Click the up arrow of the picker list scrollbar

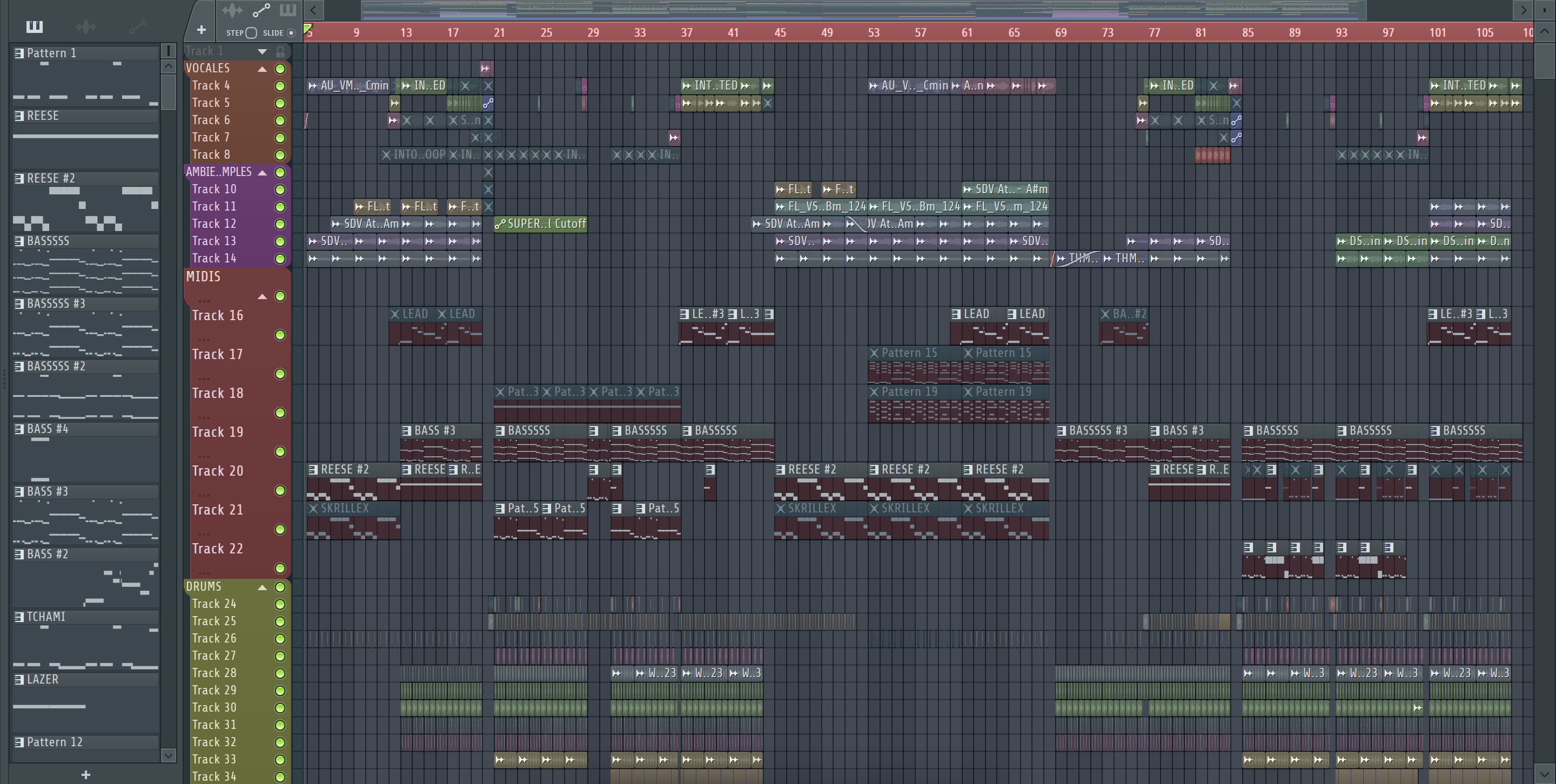click(x=169, y=66)
